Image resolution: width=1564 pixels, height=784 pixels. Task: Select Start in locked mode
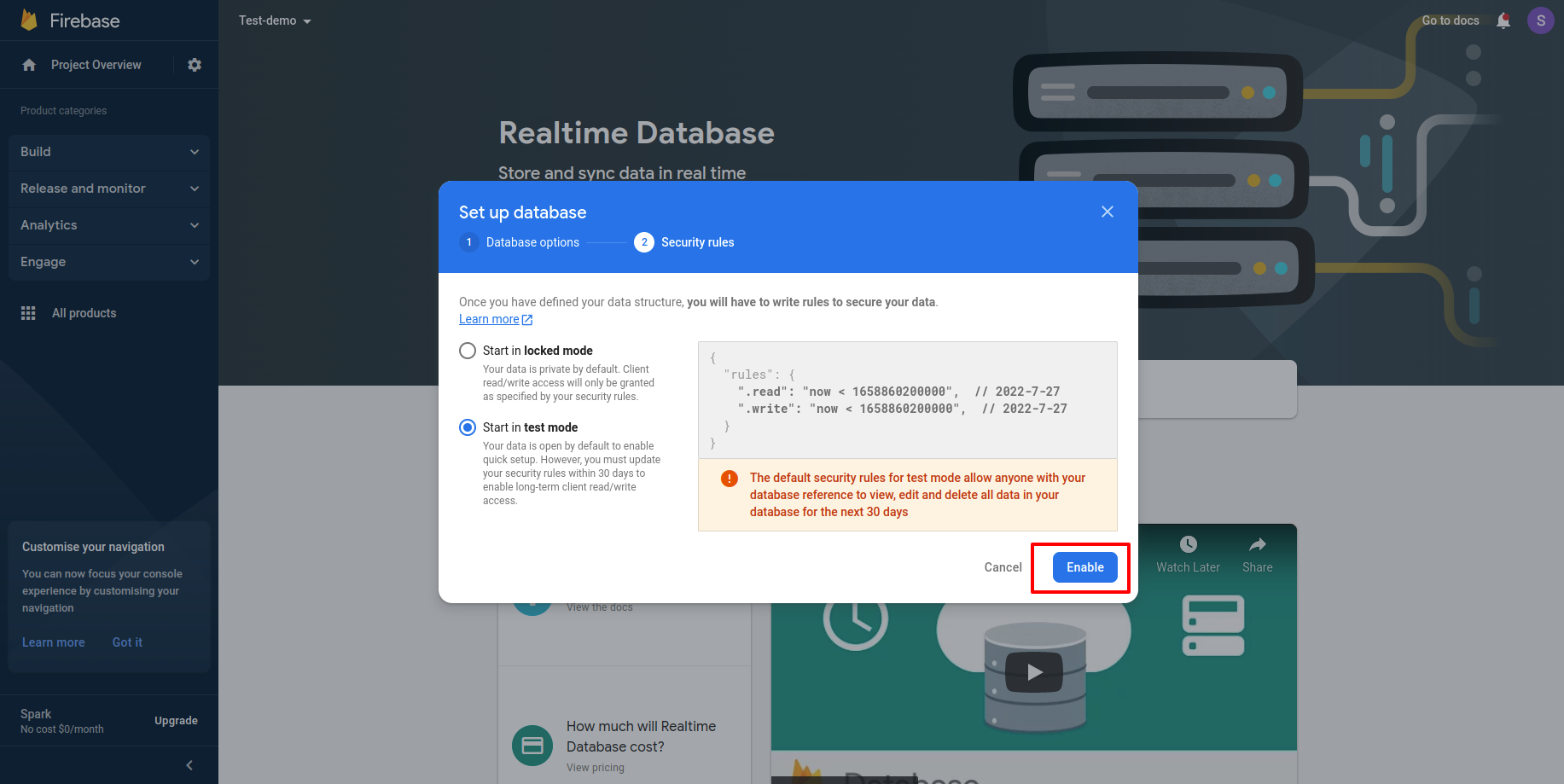coord(468,351)
